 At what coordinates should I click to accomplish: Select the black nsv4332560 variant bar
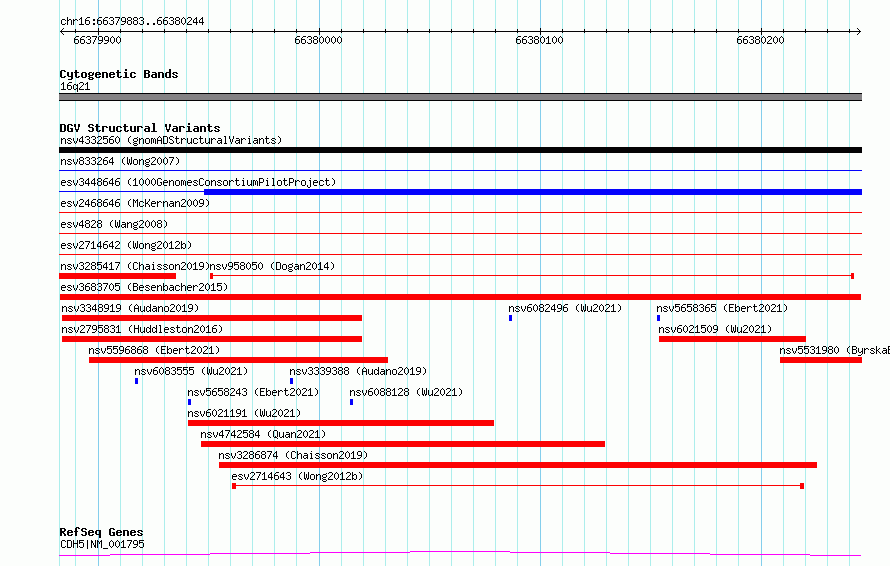[460, 150]
